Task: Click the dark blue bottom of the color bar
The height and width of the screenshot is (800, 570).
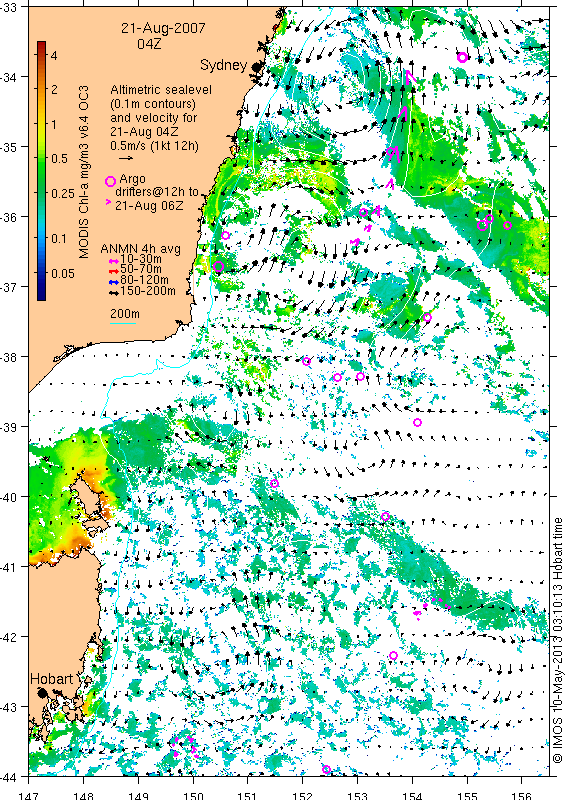Action: coord(41,295)
